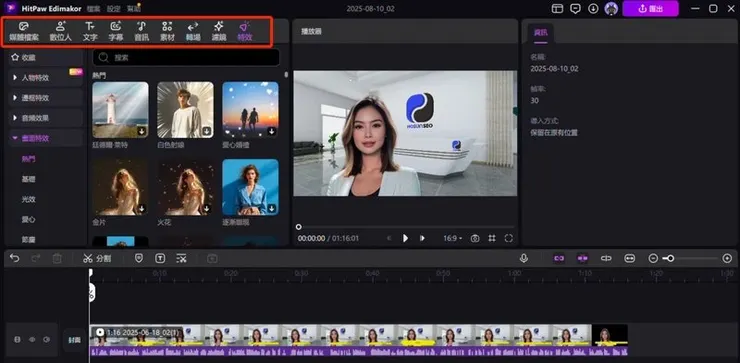
Task: Click the effects search field
Action: click(186, 58)
